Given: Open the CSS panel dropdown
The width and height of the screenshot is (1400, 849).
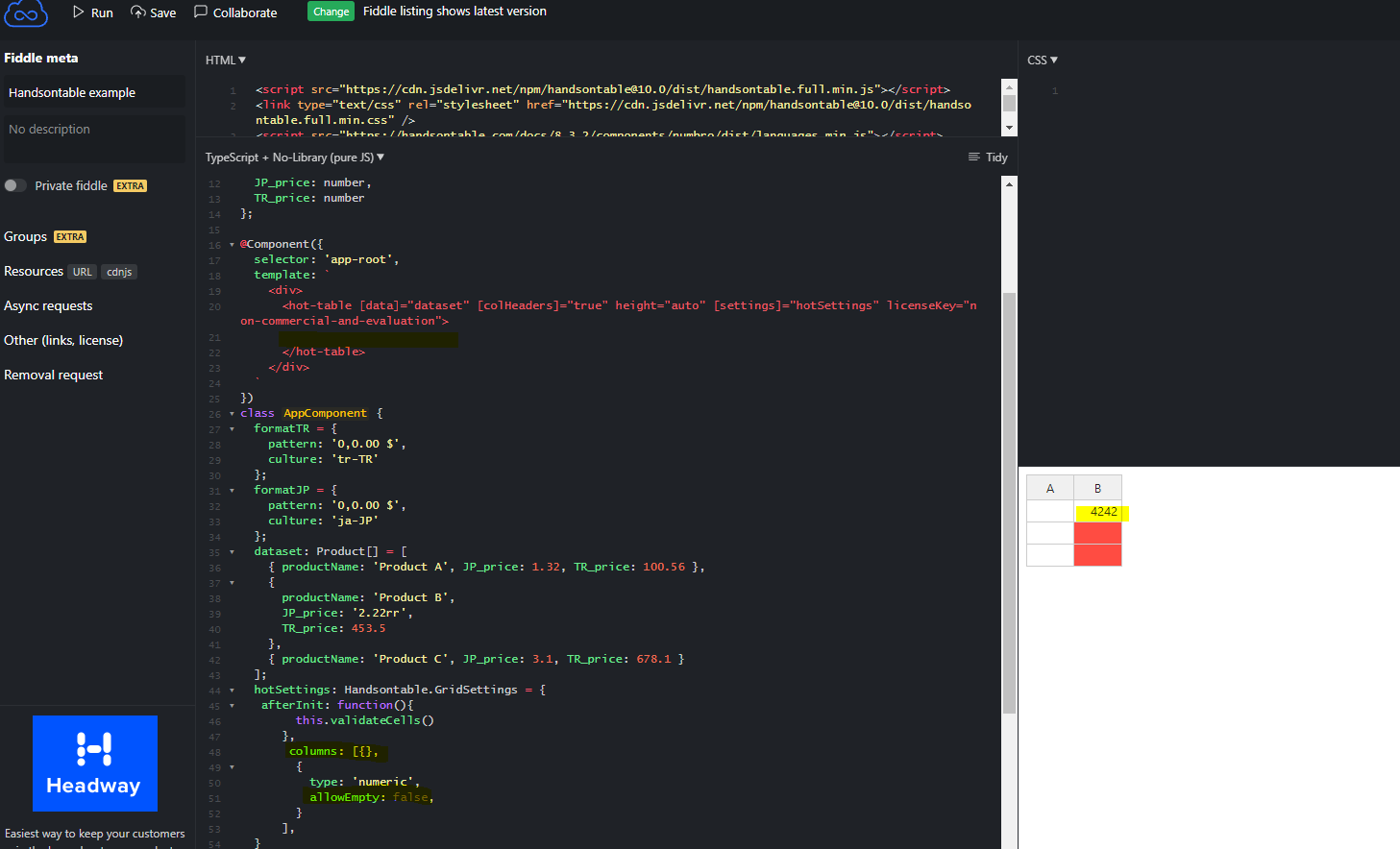Looking at the screenshot, I should pyautogui.click(x=1043, y=60).
